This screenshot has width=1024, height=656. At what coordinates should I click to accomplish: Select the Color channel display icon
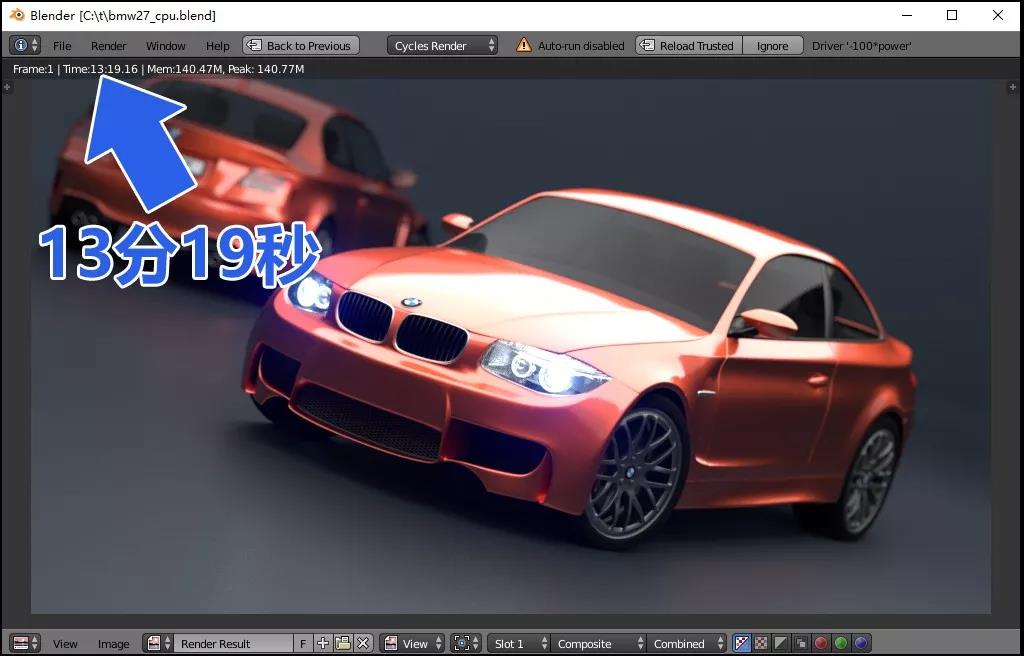point(761,643)
